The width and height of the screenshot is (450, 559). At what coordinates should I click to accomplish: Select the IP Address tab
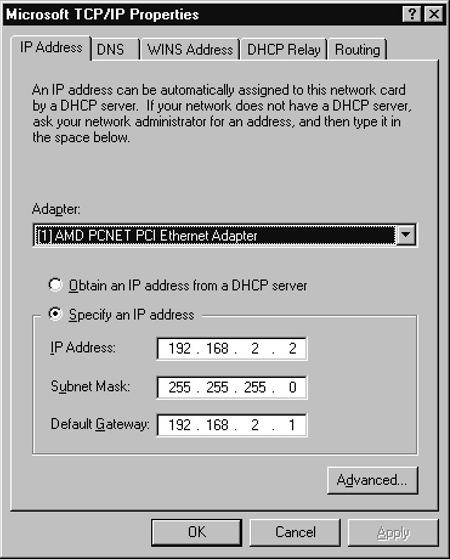point(51,48)
